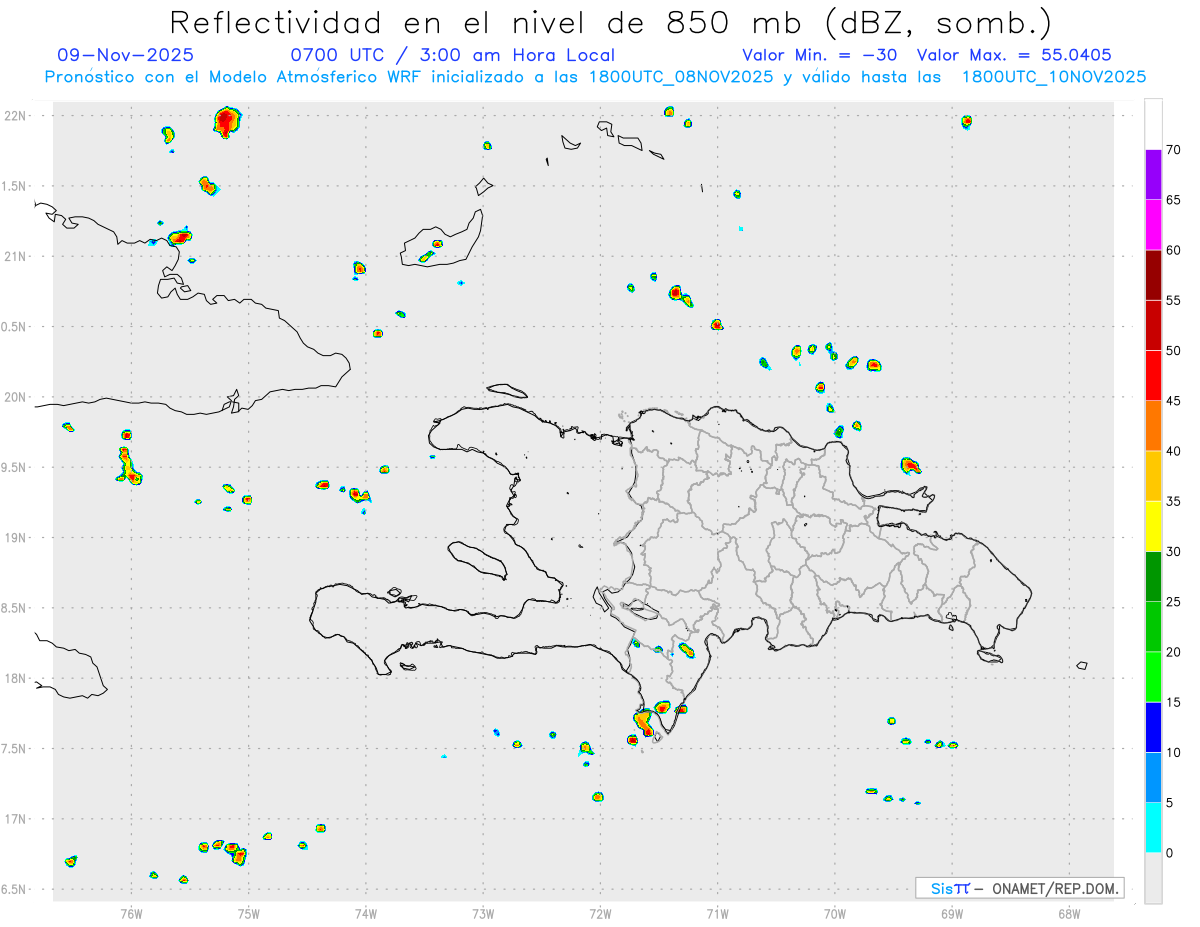
Task: Select the bright red 45–50 dBZ band
Action: (x=1153, y=375)
